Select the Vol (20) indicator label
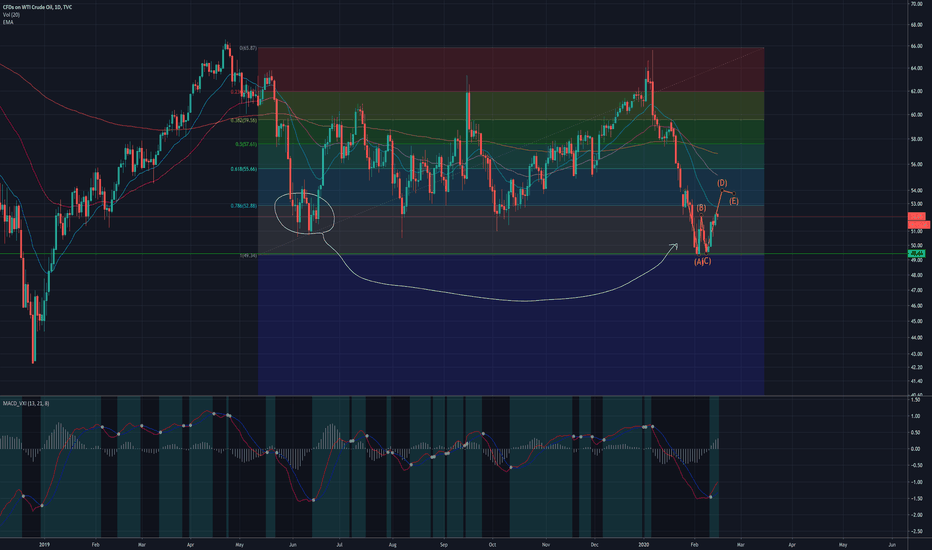Viewport: 932px width, 550px height. pyautogui.click(x=11, y=15)
